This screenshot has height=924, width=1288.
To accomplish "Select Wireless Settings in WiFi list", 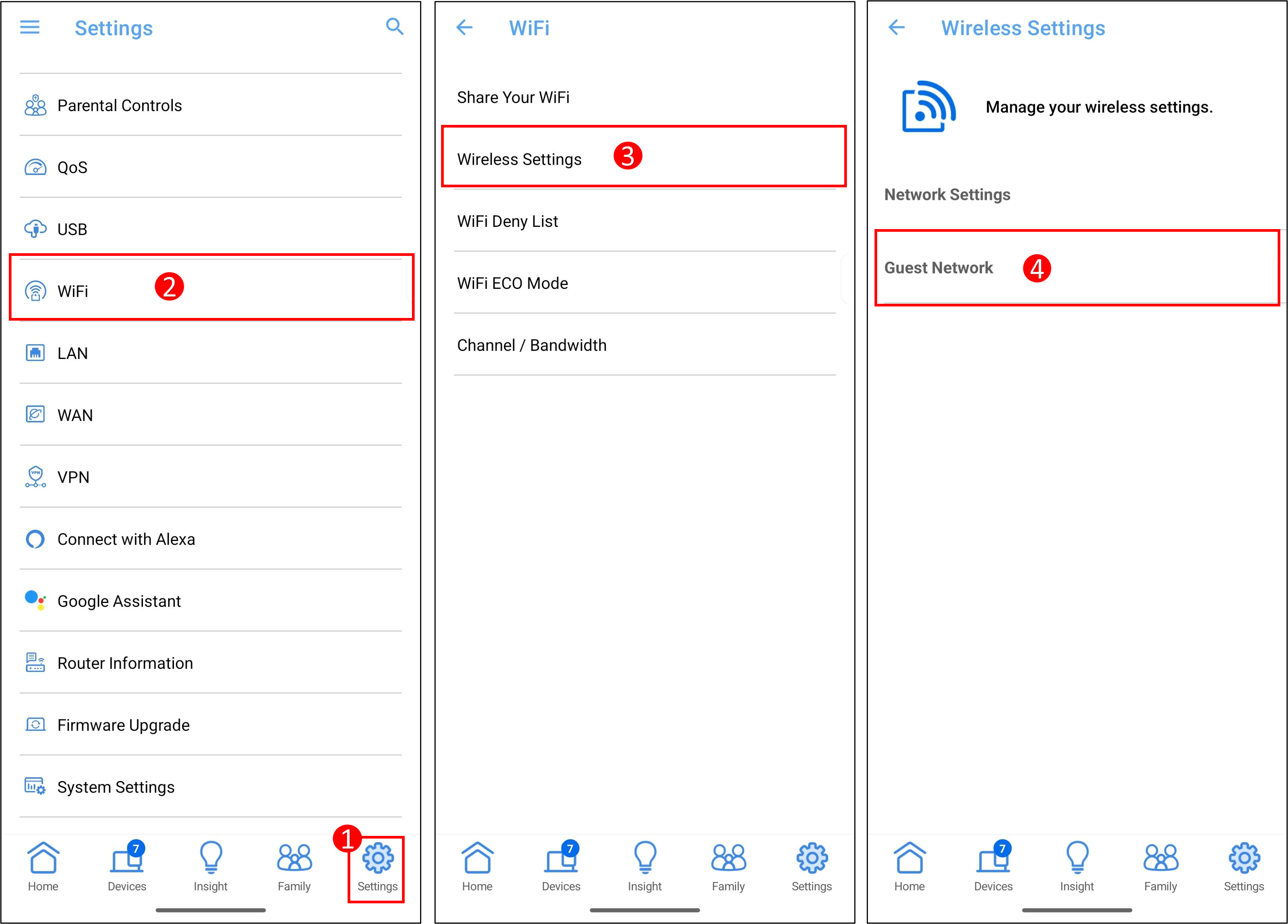I will click(519, 159).
